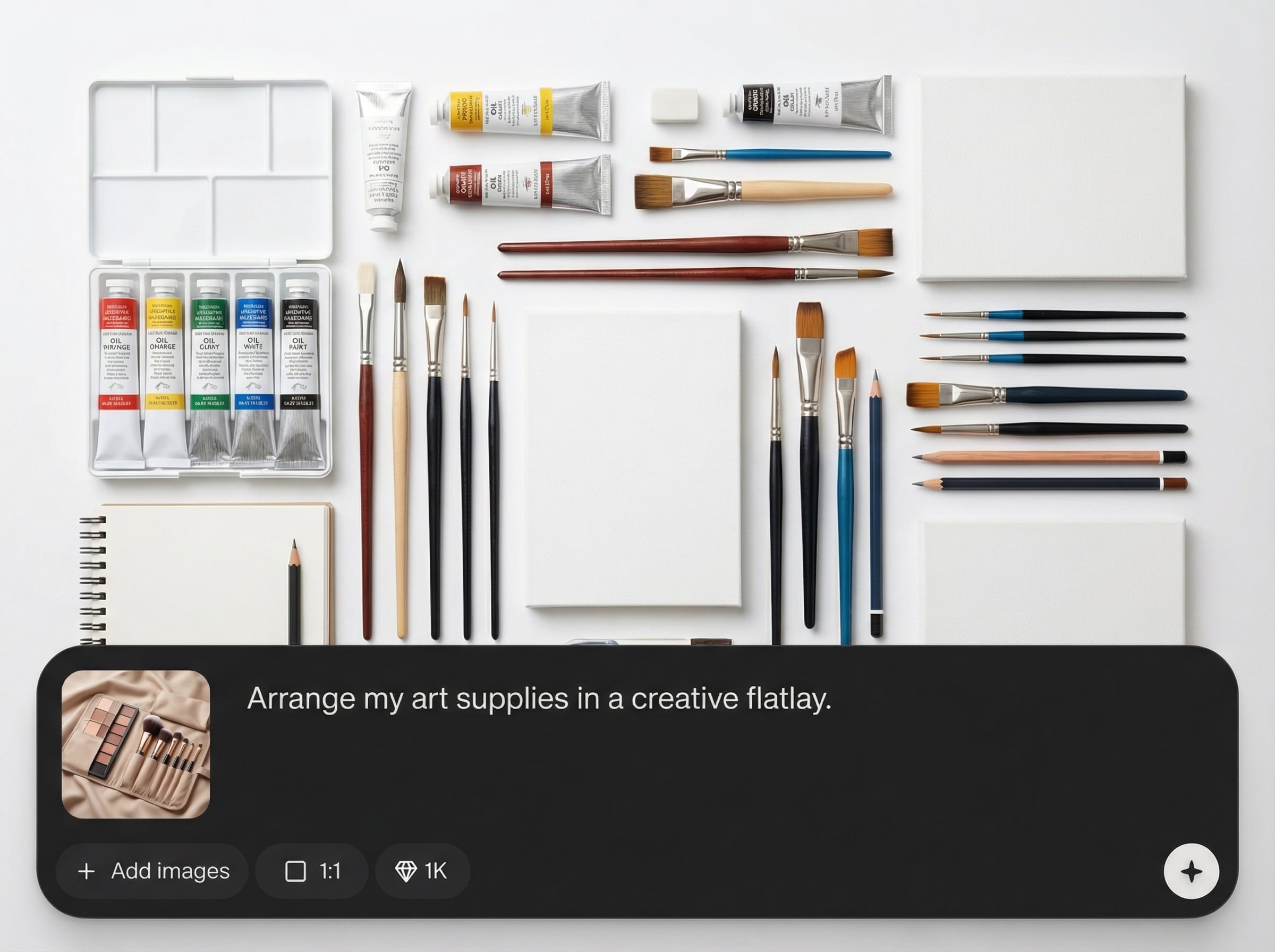Click the yellow-labeled oil paint tube at top
The width and height of the screenshot is (1275, 952).
(520, 112)
